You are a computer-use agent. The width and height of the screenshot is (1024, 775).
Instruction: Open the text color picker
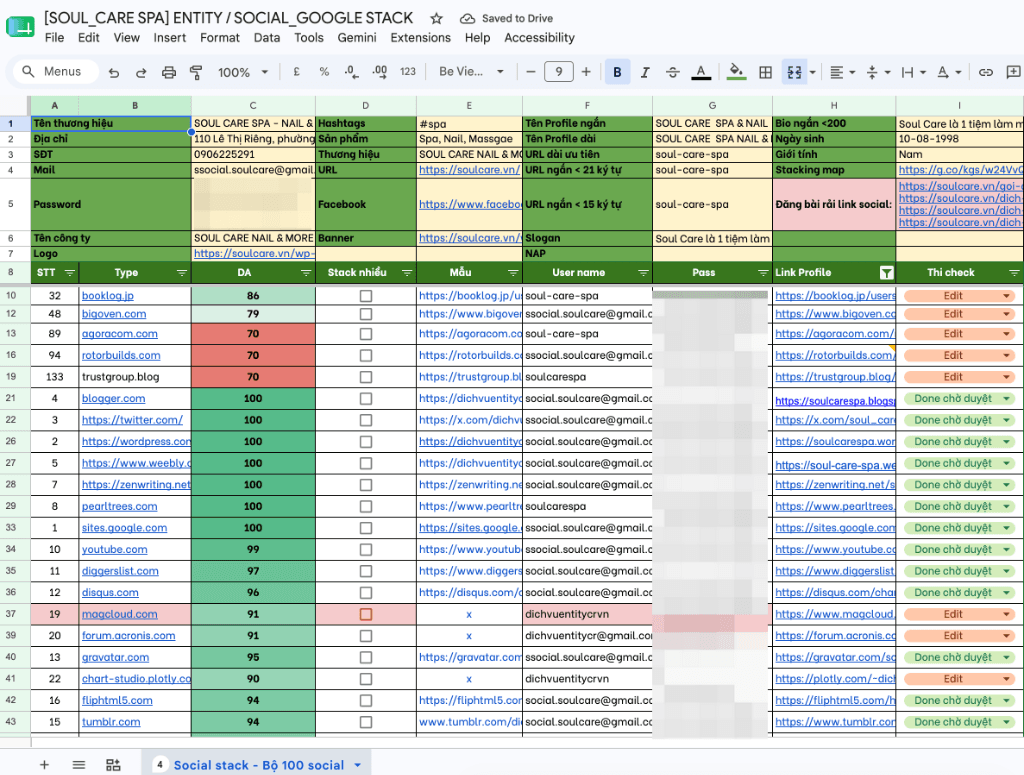coord(701,72)
